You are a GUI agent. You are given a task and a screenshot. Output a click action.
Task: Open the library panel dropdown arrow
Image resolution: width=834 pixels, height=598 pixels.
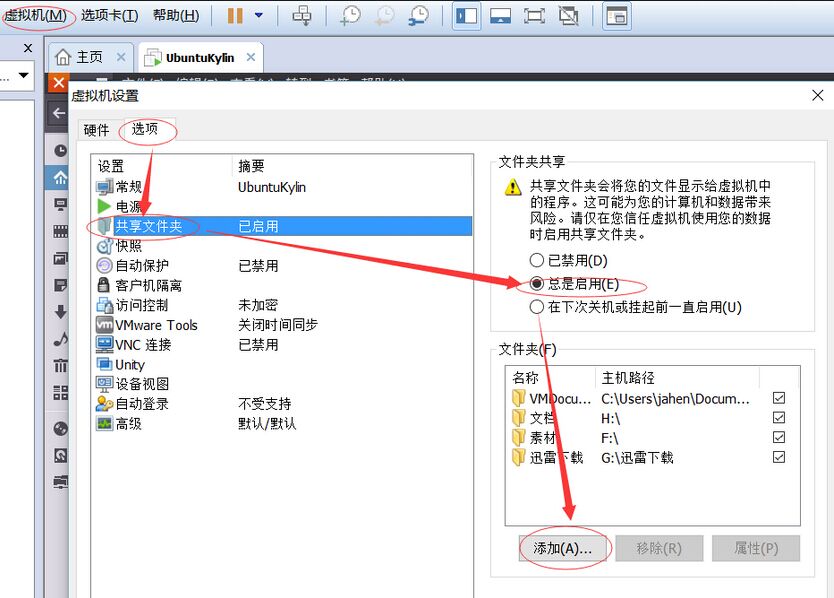[x=23, y=75]
